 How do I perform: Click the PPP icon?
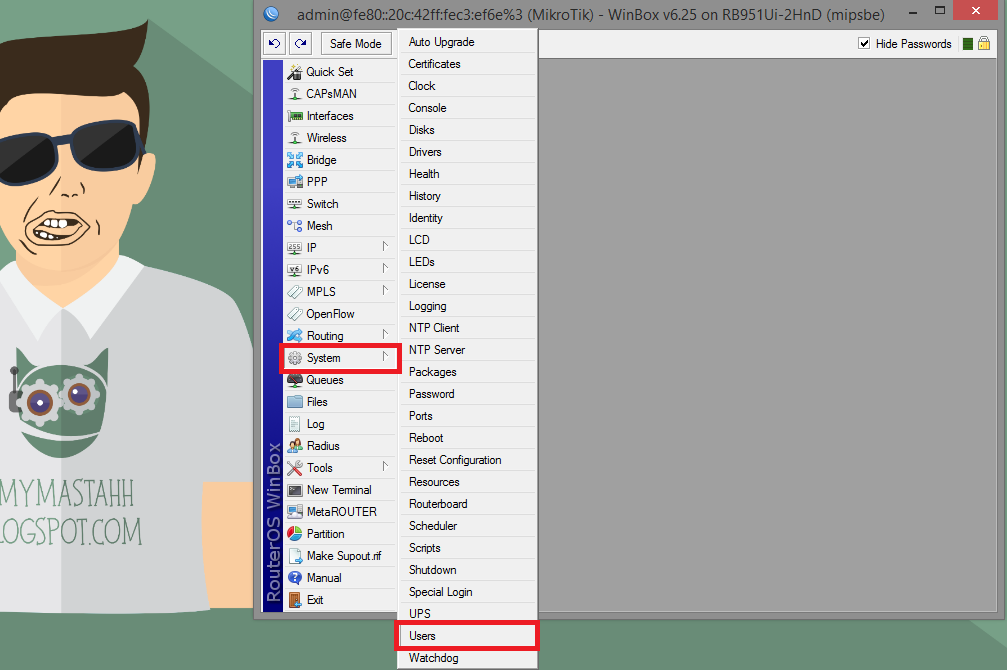tap(295, 182)
